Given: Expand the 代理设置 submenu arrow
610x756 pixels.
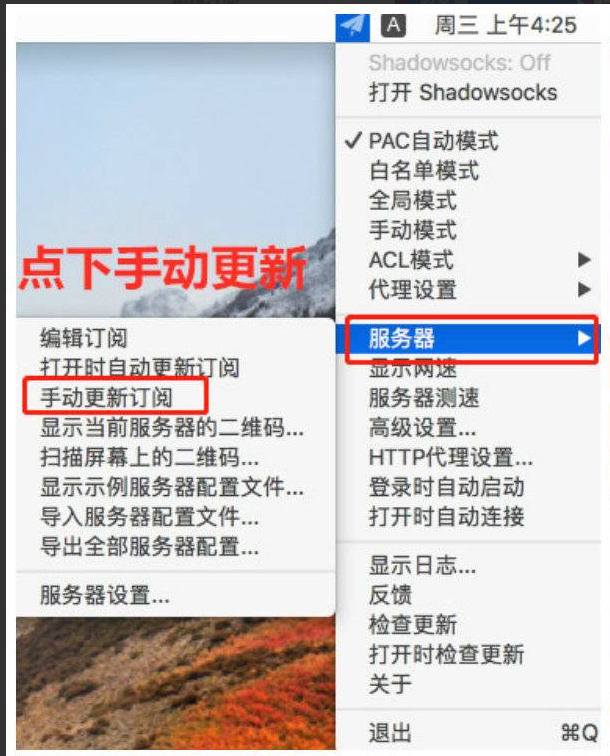Looking at the screenshot, I should pyautogui.click(x=584, y=289).
